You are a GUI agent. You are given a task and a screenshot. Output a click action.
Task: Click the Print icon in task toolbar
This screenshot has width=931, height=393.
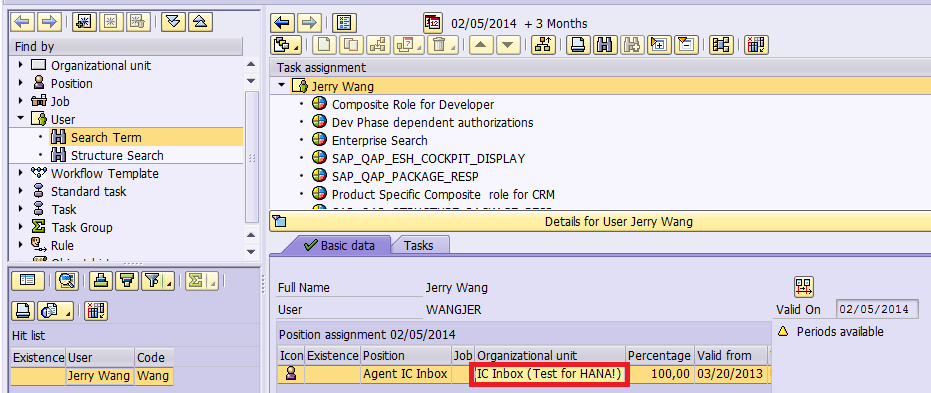pos(578,44)
